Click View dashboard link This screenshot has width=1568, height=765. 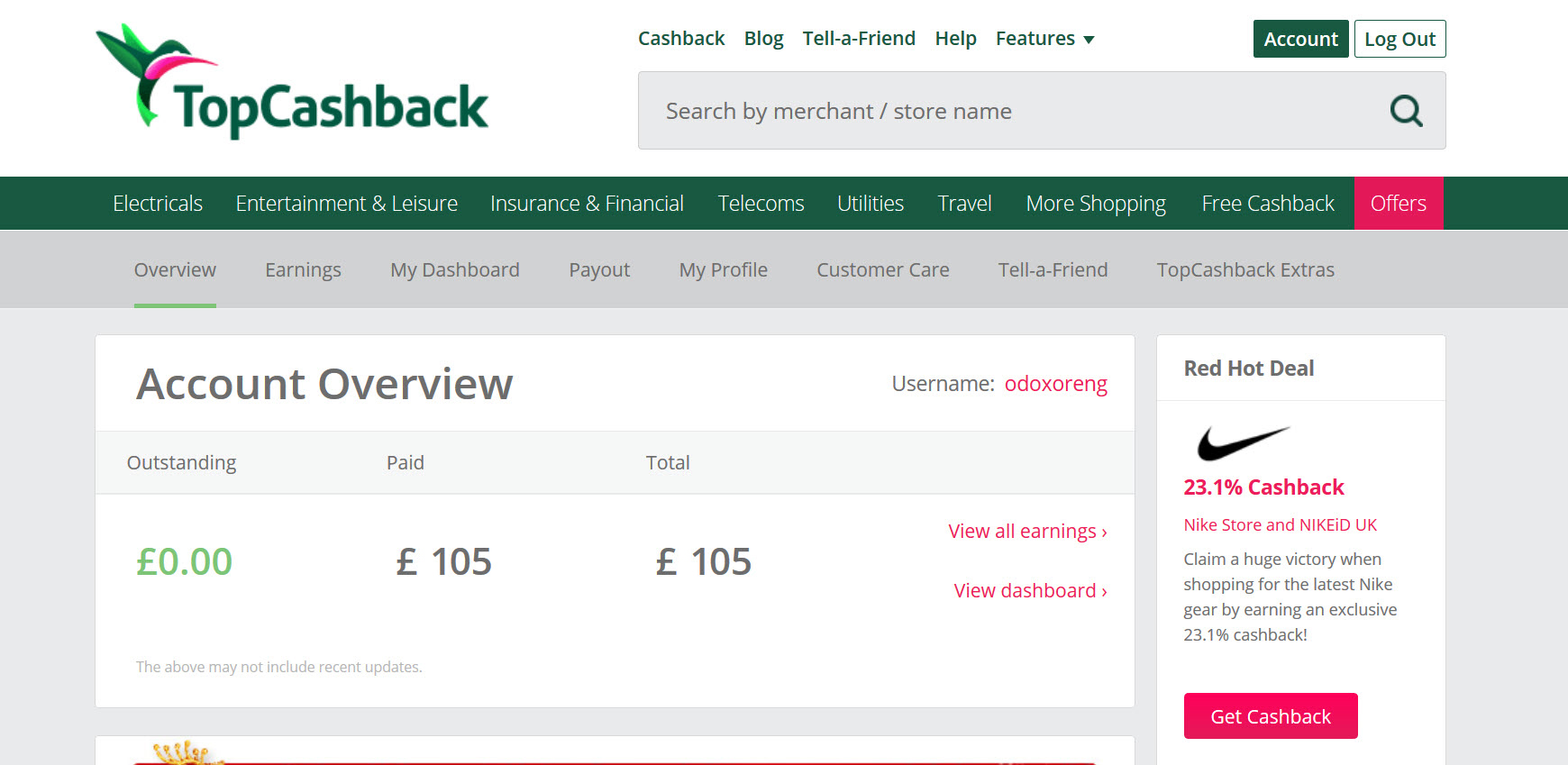[1030, 591]
